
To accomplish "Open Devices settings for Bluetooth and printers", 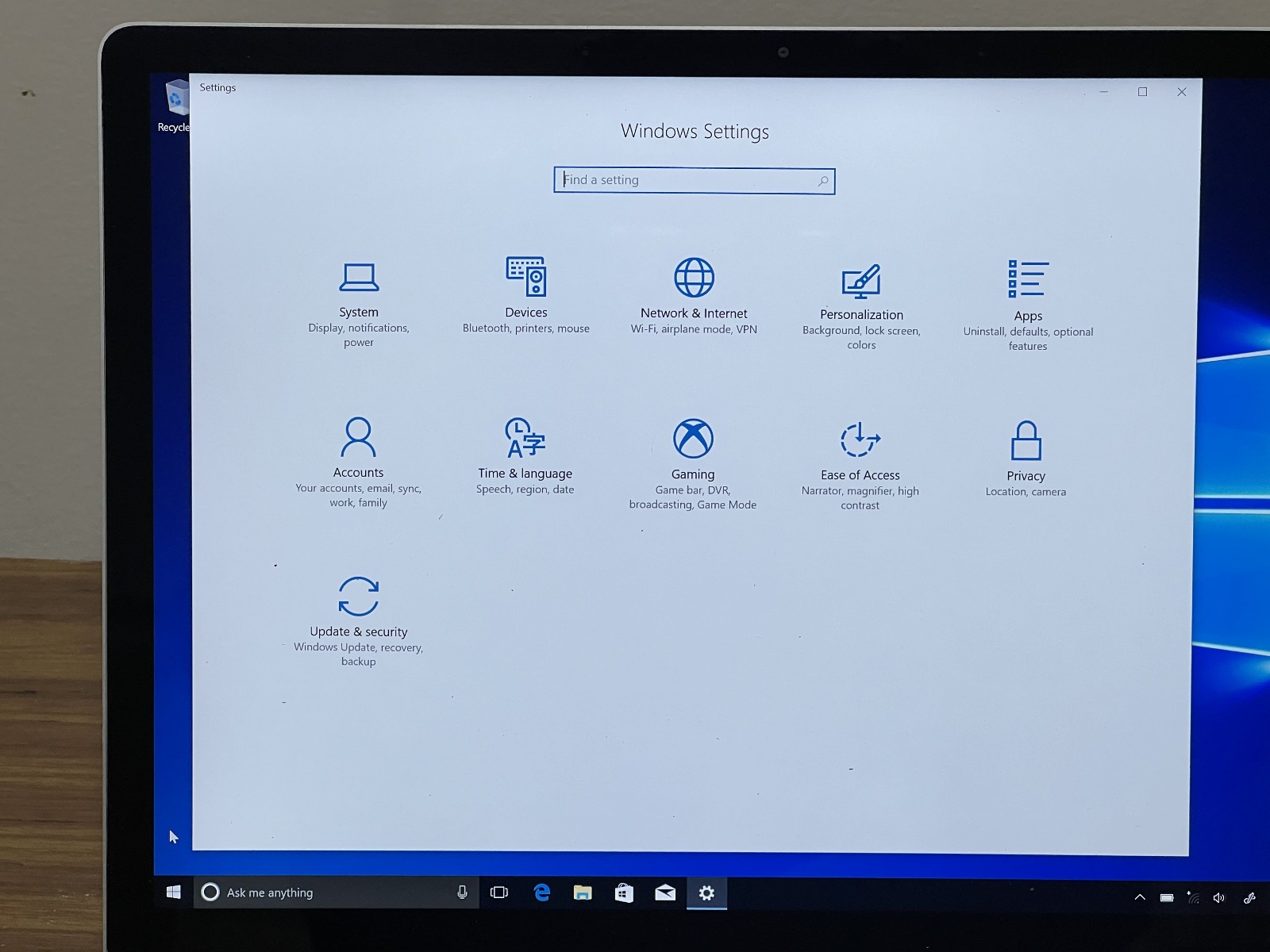I will click(526, 295).
